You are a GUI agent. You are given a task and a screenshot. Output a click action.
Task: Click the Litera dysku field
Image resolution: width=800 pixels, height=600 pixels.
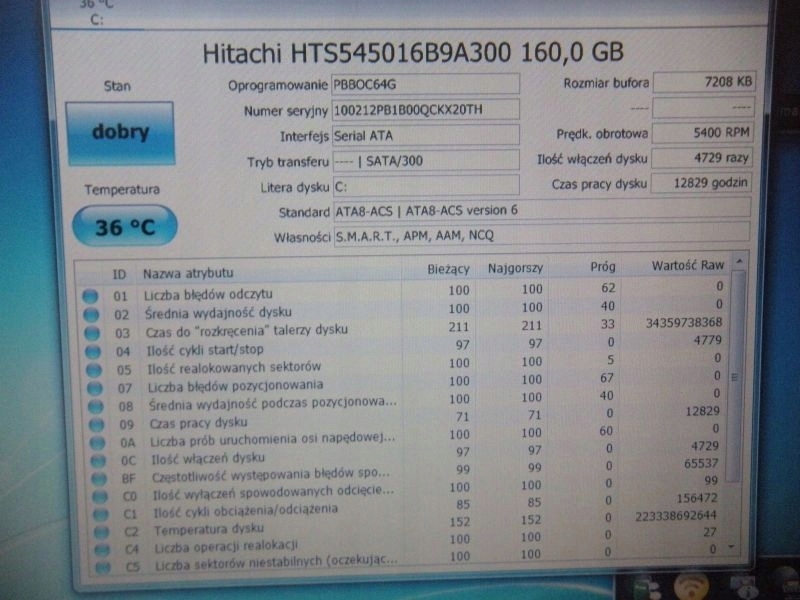pyautogui.click(x=426, y=186)
